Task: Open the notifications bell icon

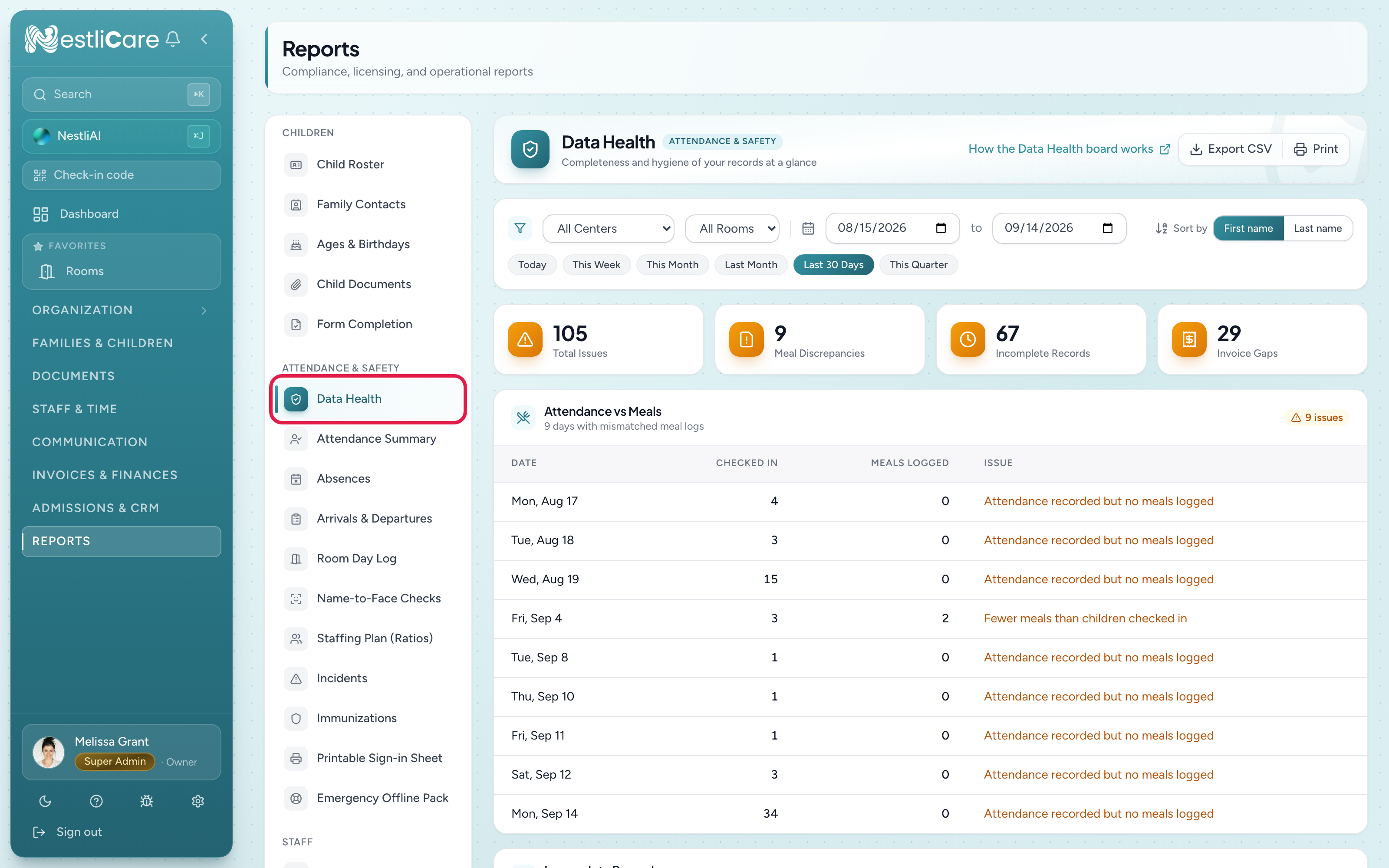Action: pos(173,39)
